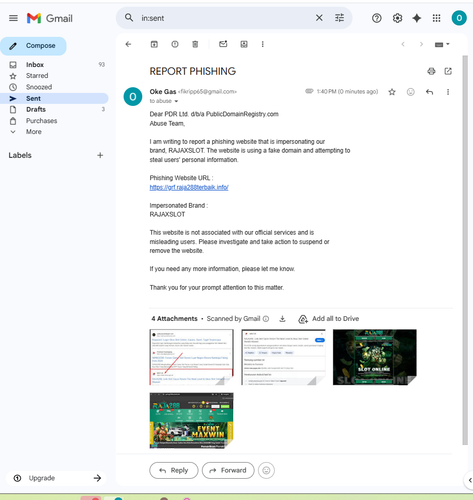Open the main menu hamburger icon
473x500 pixels.
pos(13,18)
